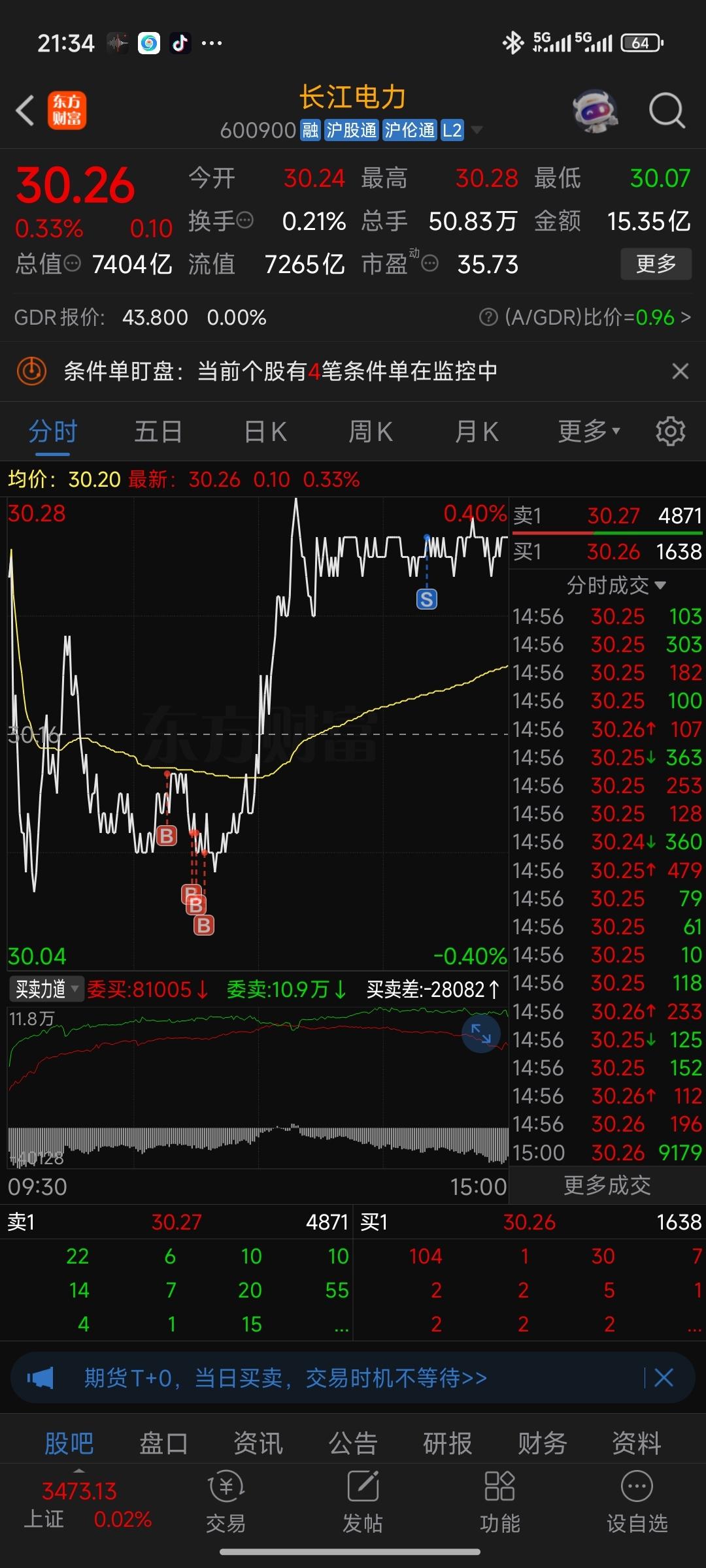Tap the bottom 卖1 30.27 order queue header
Screen dimensions: 706x1568
click(x=177, y=1222)
